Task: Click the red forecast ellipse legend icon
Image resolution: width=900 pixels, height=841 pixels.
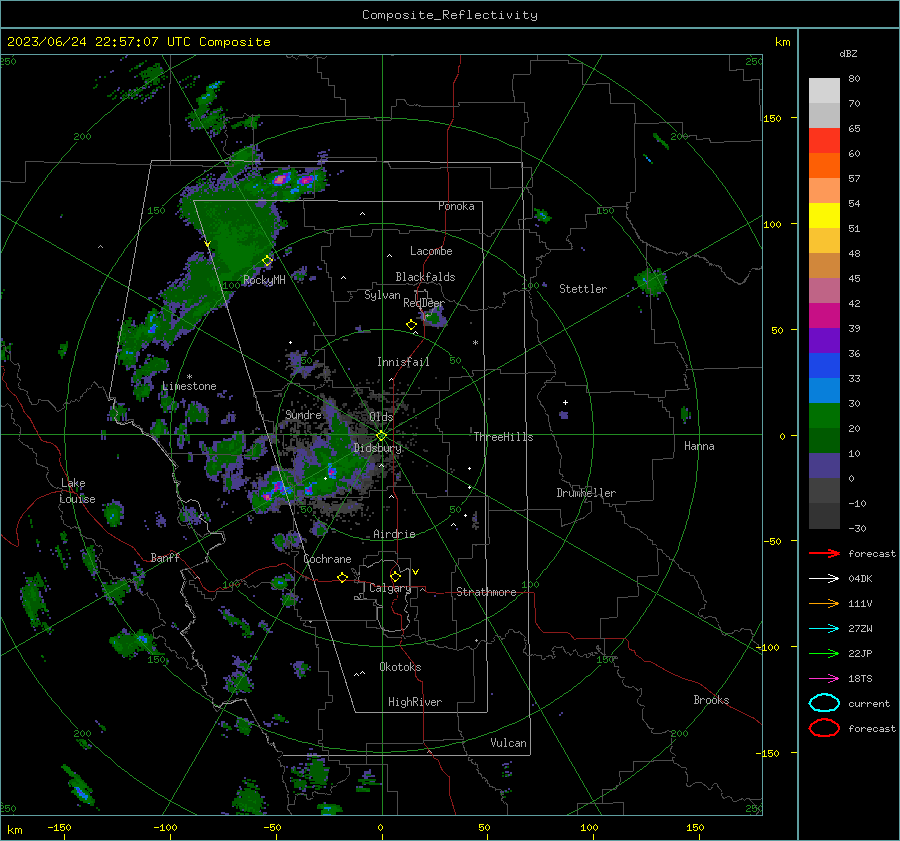Action: 824,728
